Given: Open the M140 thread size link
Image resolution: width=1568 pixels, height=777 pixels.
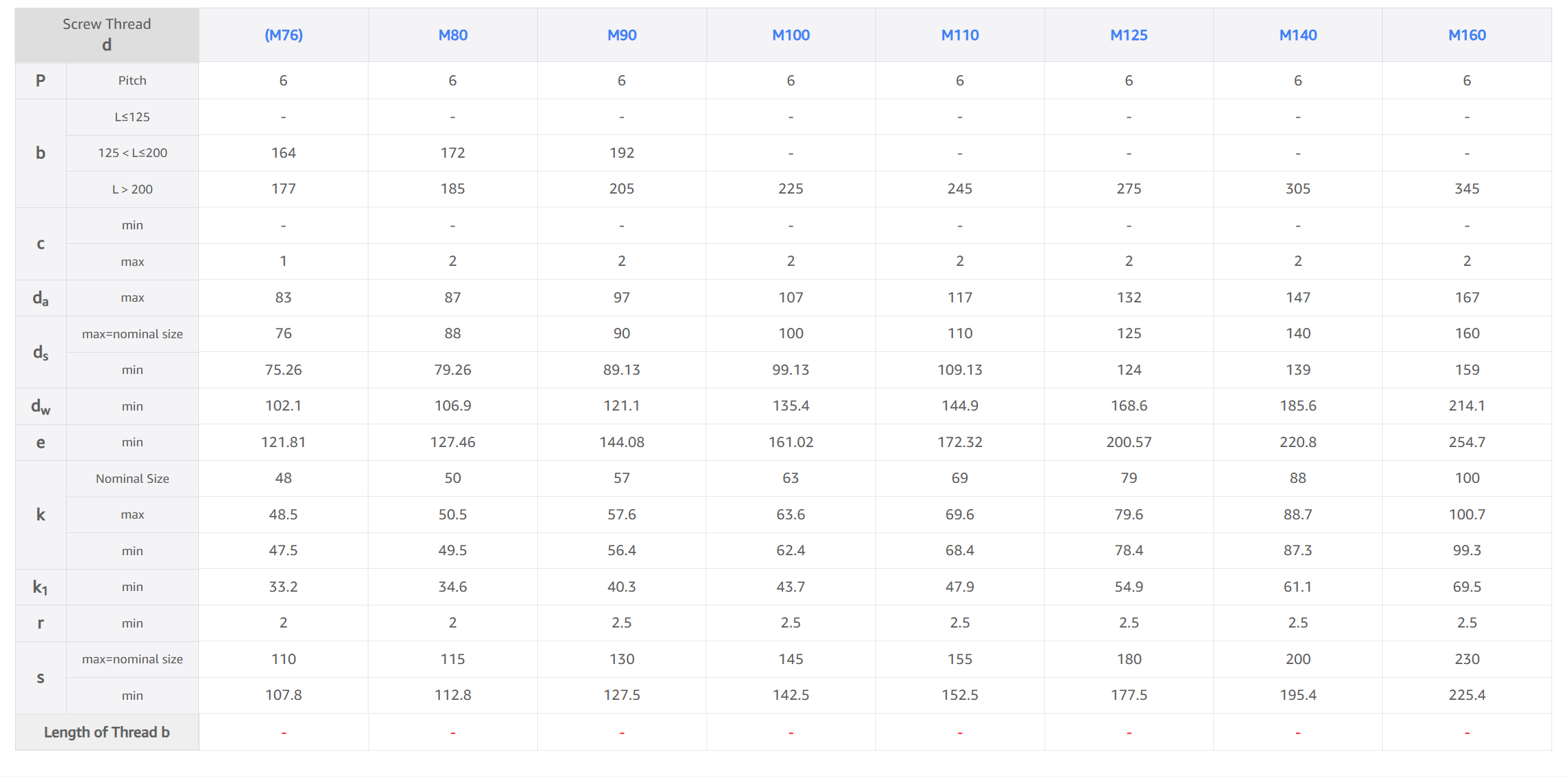Looking at the screenshot, I should pos(1298,35).
